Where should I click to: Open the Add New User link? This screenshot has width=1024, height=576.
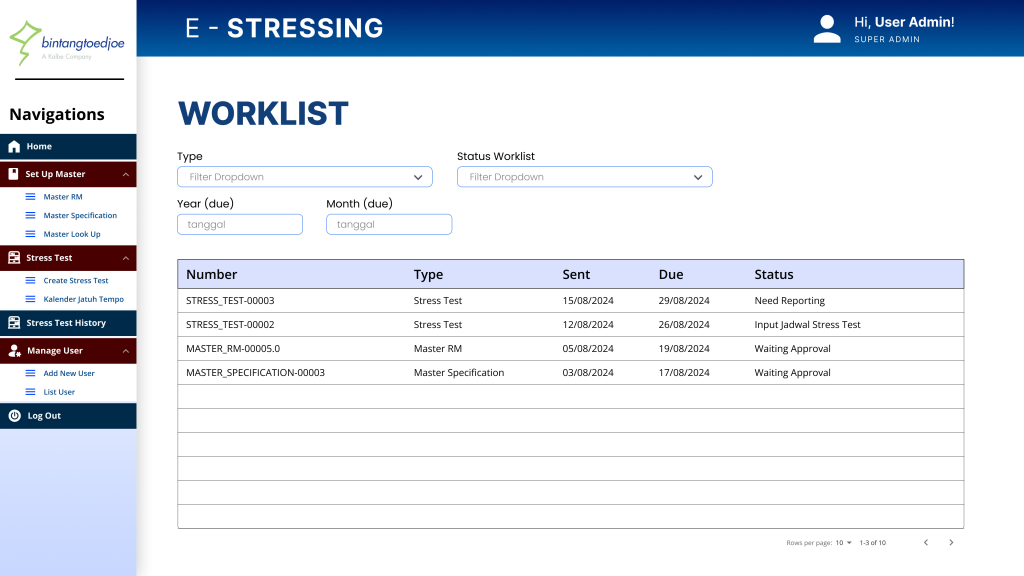pyautogui.click(x=69, y=373)
